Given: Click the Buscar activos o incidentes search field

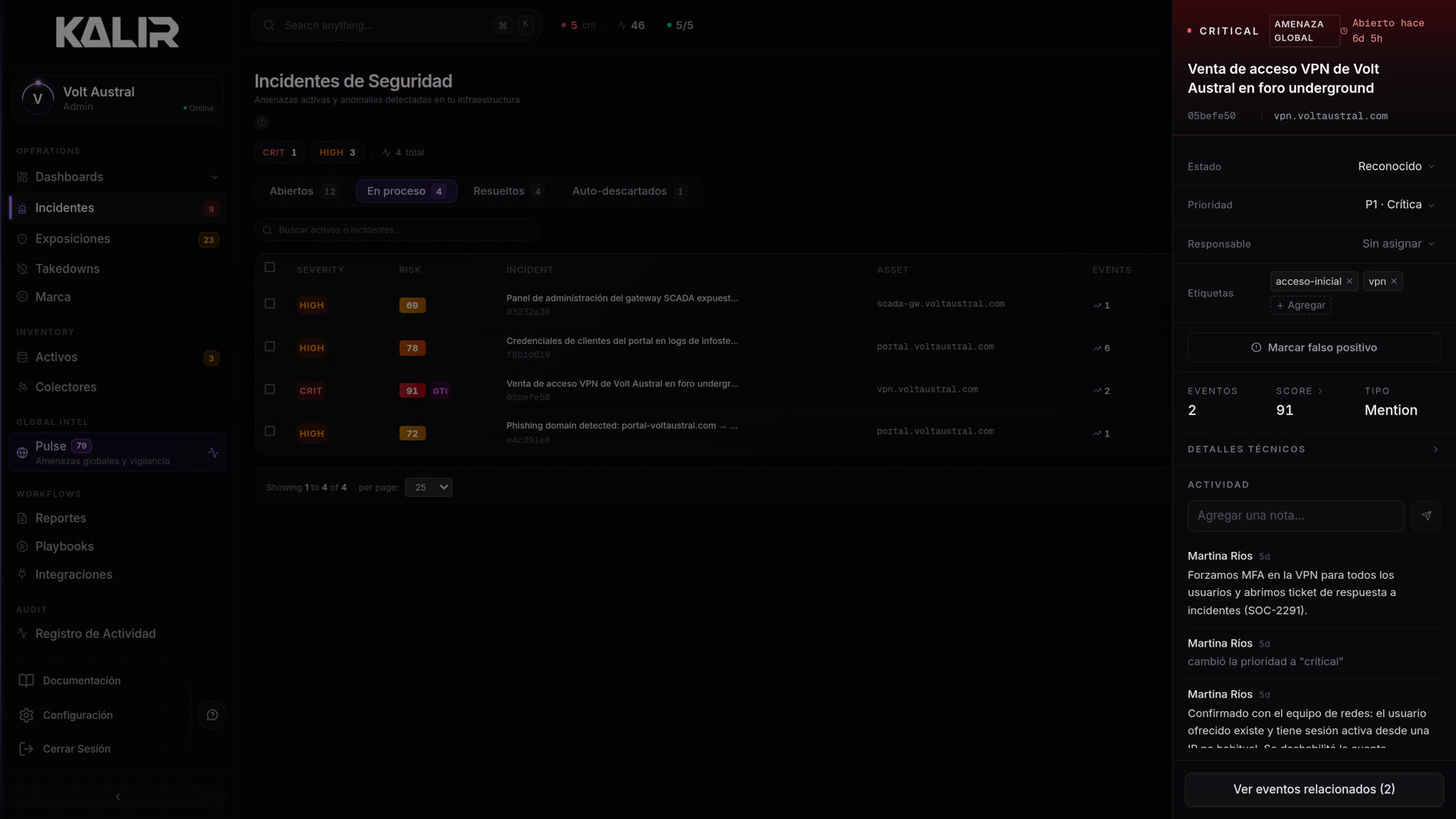Looking at the screenshot, I should (396, 231).
